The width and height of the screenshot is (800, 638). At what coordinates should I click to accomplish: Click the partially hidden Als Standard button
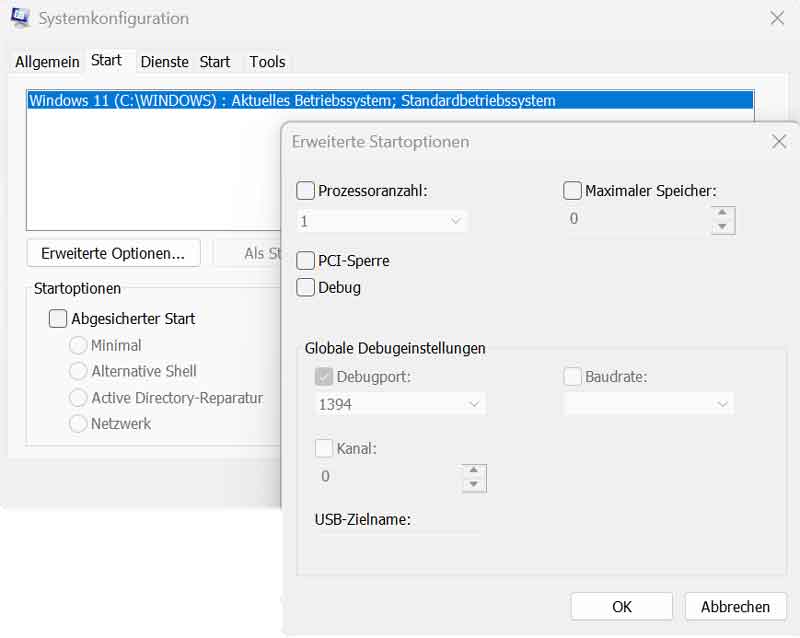247,253
